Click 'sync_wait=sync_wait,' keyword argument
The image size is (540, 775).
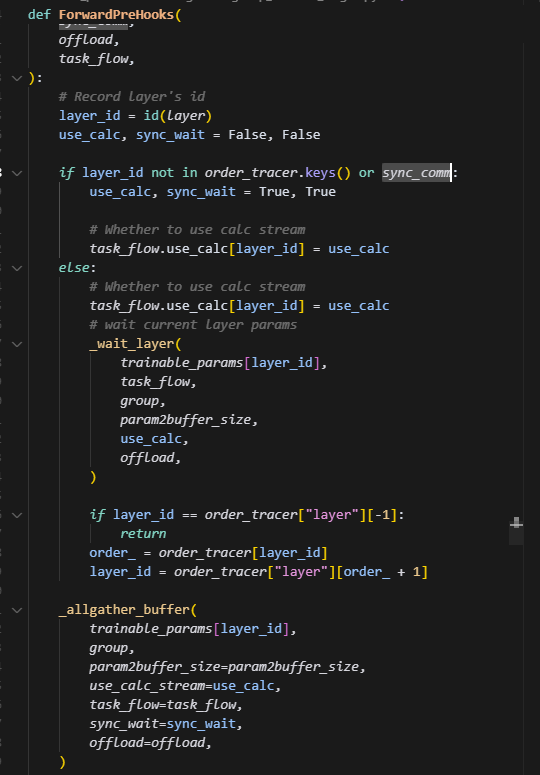pyautogui.click(x=166, y=724)
